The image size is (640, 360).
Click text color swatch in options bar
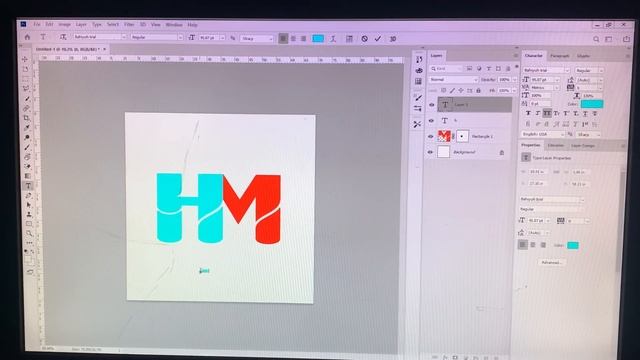pos(318,38)
